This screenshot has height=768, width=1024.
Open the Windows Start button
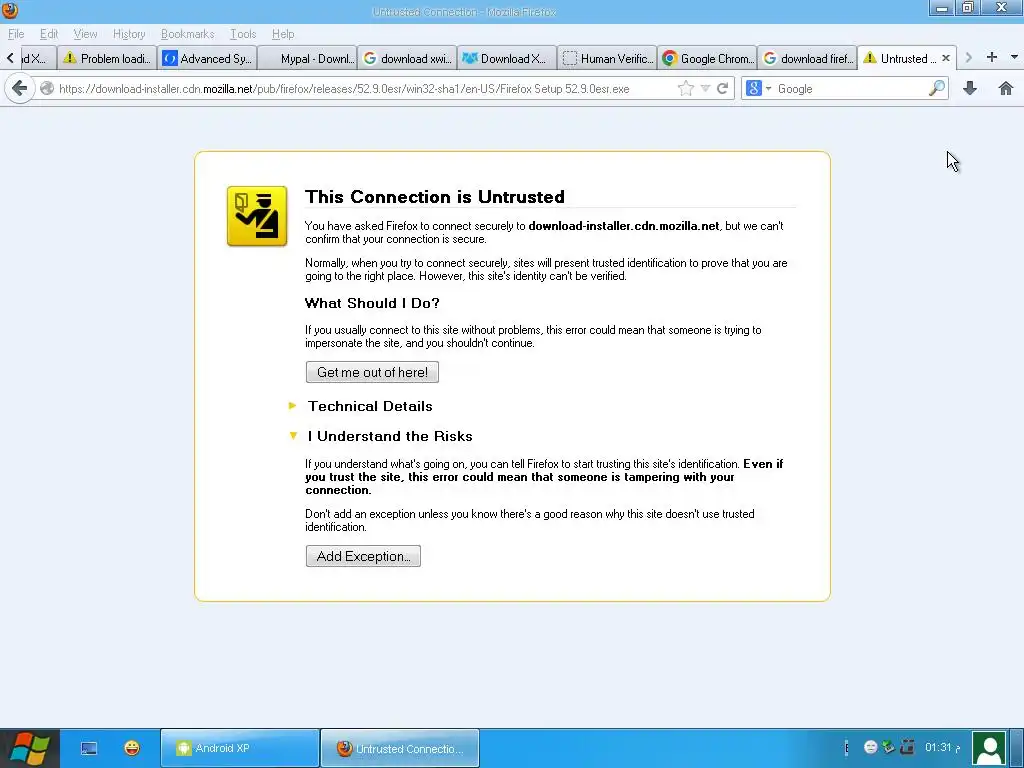[30, 748]
